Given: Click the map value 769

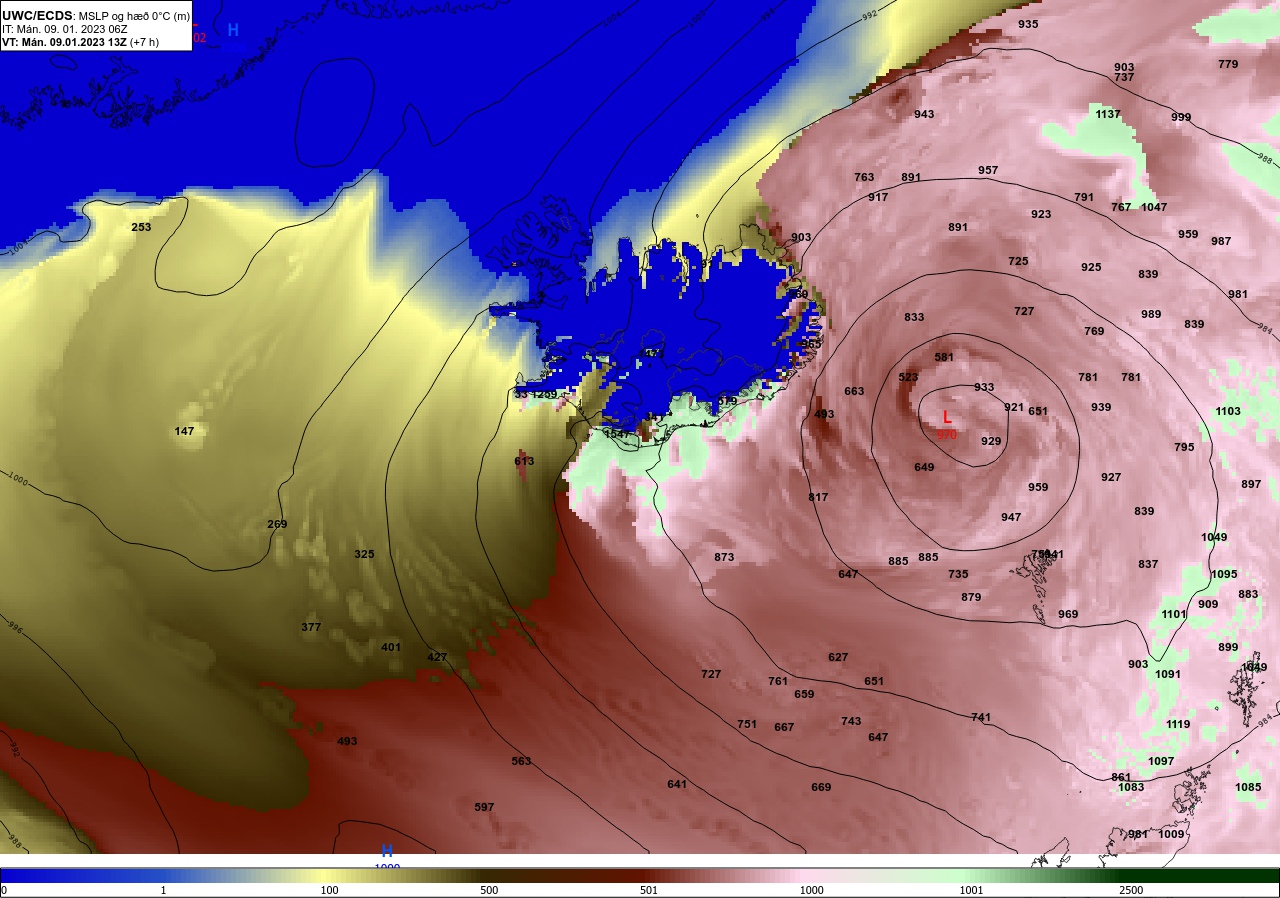Looking at the screenshot, I should pos(1094,331).
